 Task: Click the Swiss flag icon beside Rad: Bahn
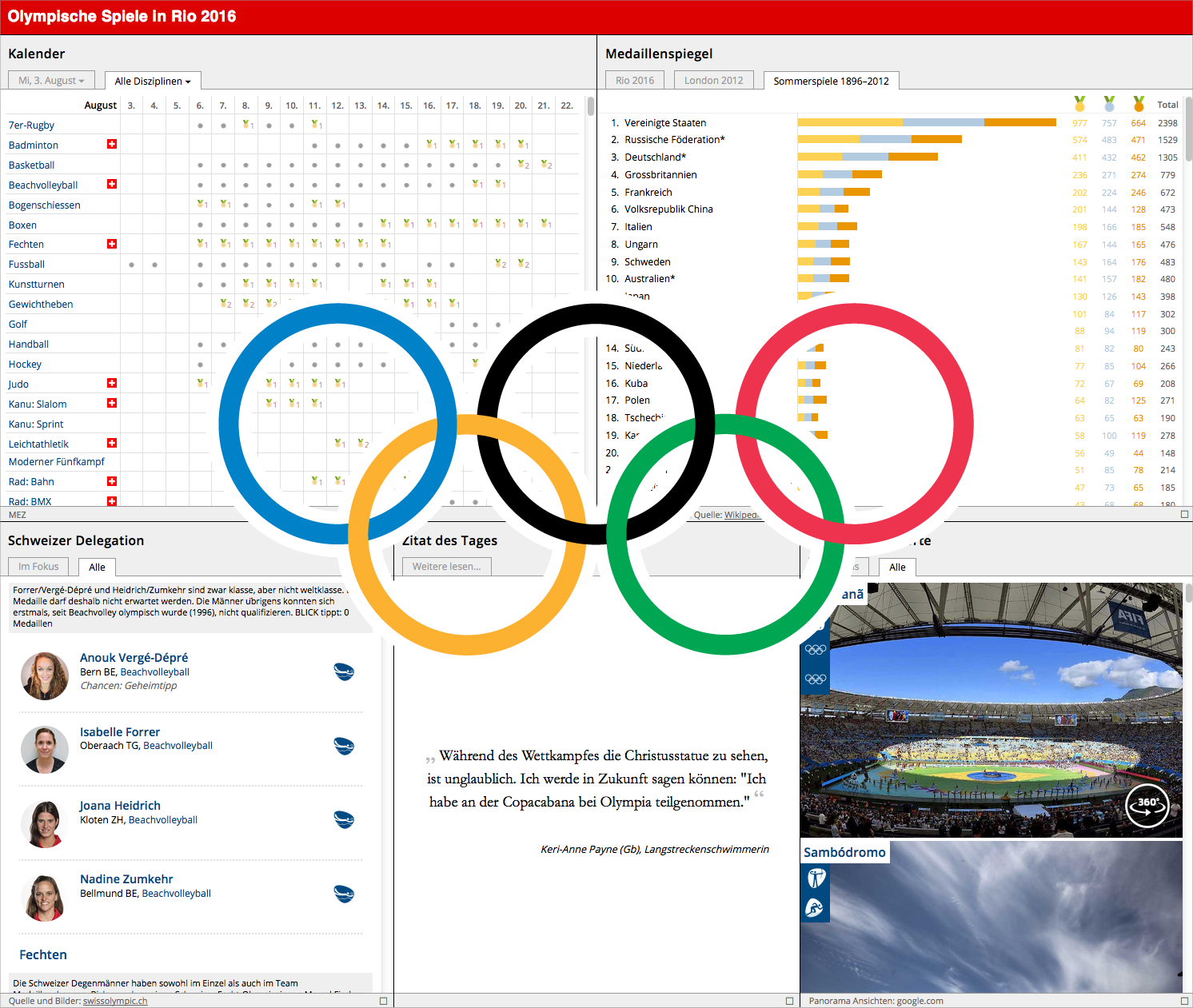[112, 481]
